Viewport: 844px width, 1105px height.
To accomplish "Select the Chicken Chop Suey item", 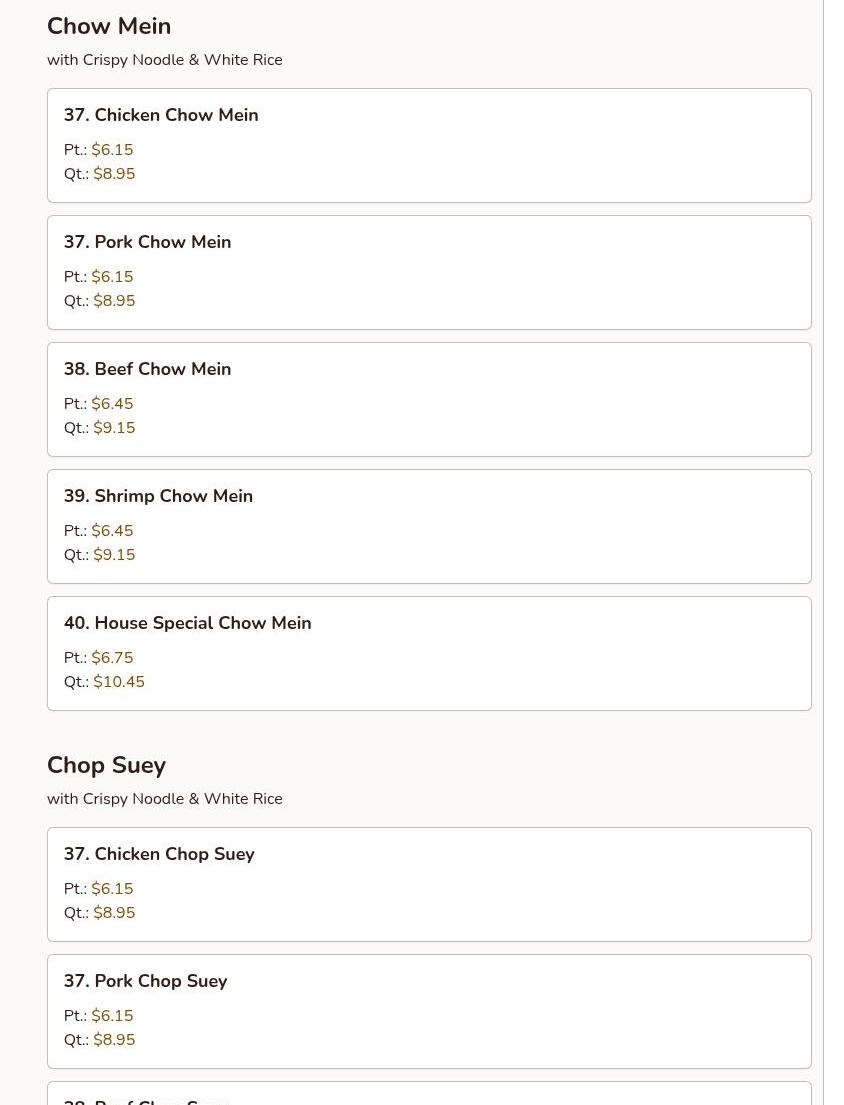I will click(x=159, y=854).
